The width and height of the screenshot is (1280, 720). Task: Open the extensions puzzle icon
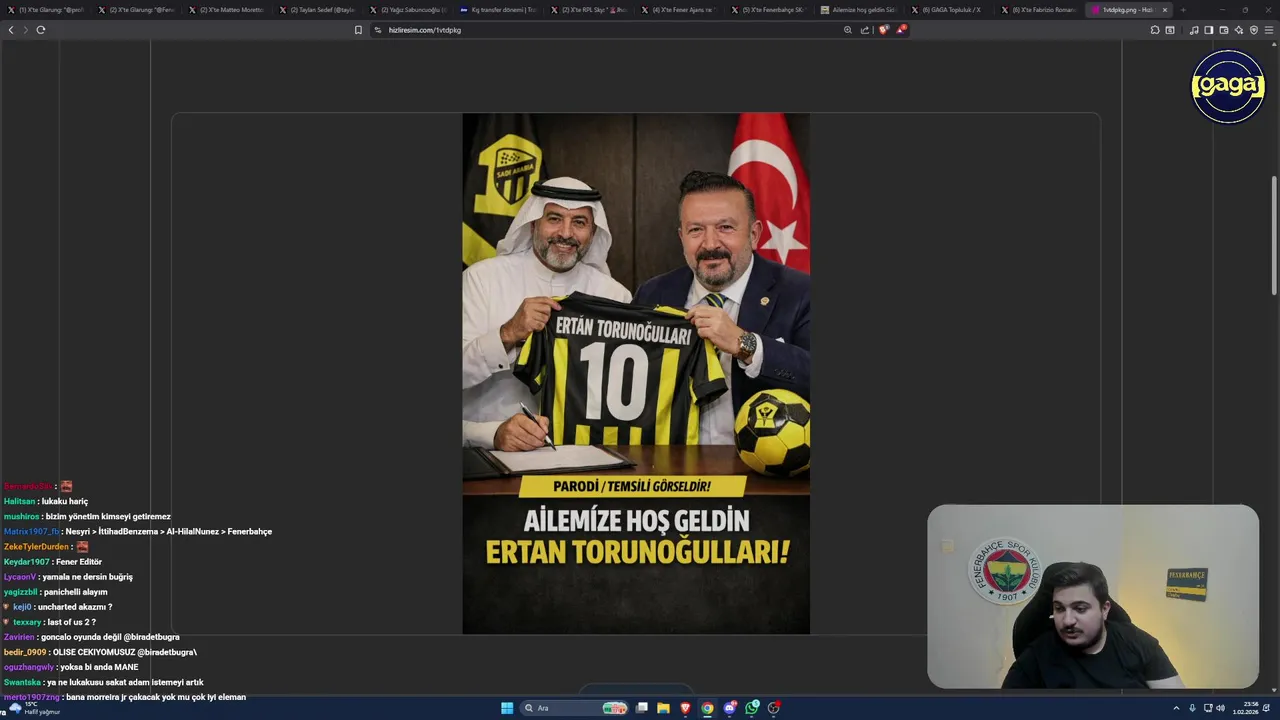point(1155,30)
